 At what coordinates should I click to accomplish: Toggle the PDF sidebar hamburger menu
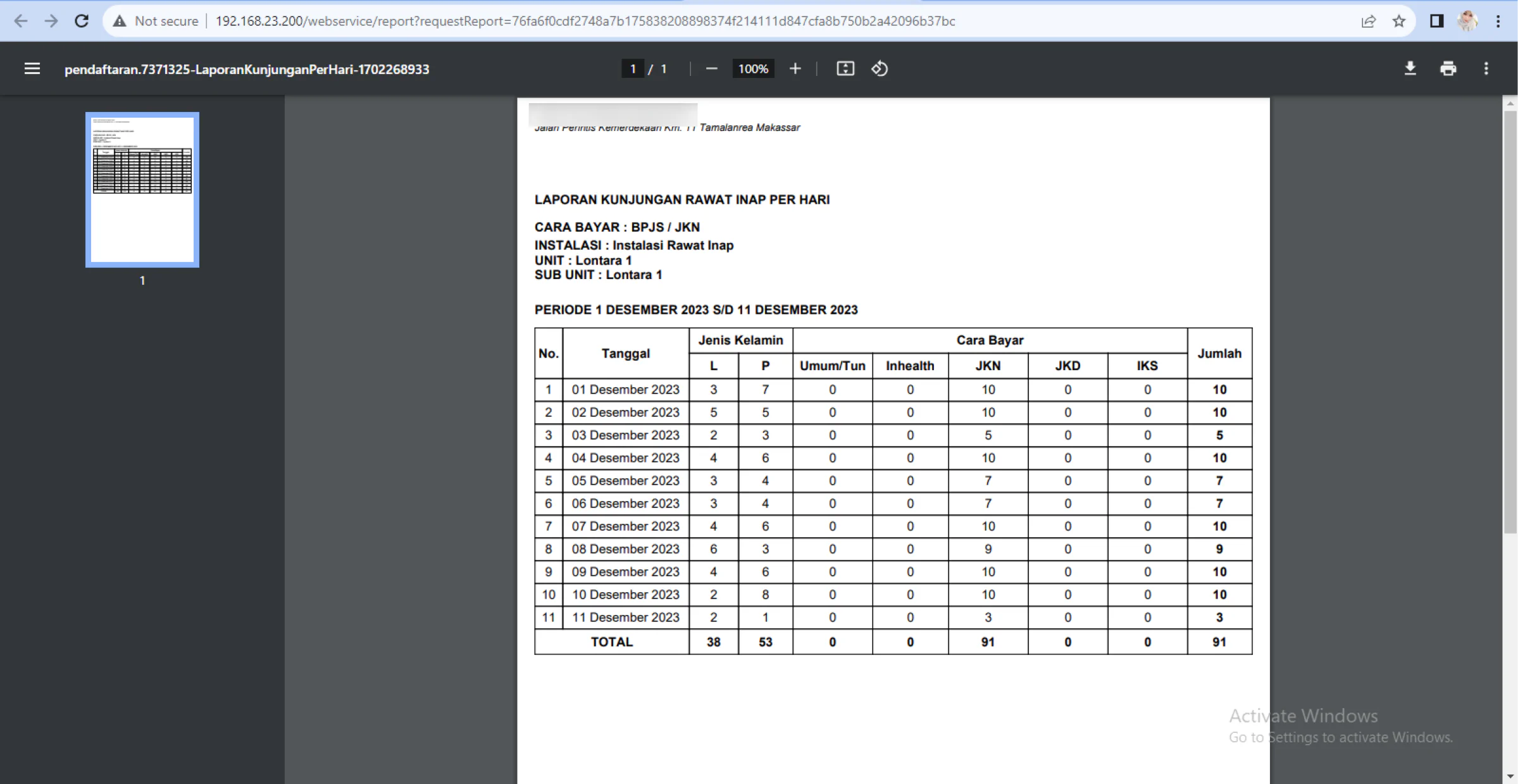[x=32, y=69]
